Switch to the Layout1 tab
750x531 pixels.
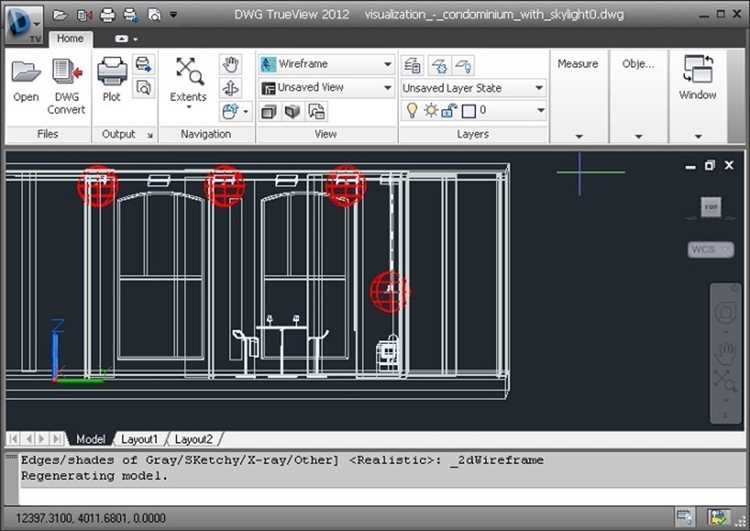139,439
